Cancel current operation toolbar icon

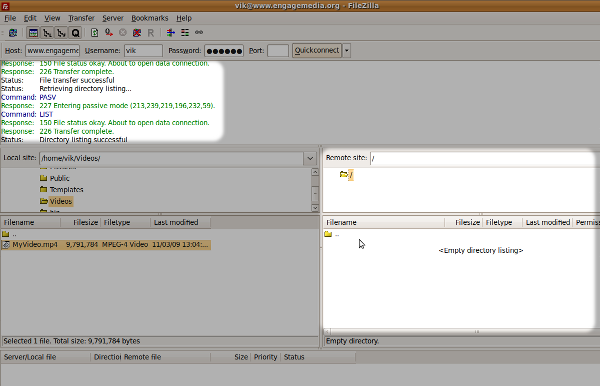pyautogui.click(x=123, y=33)
